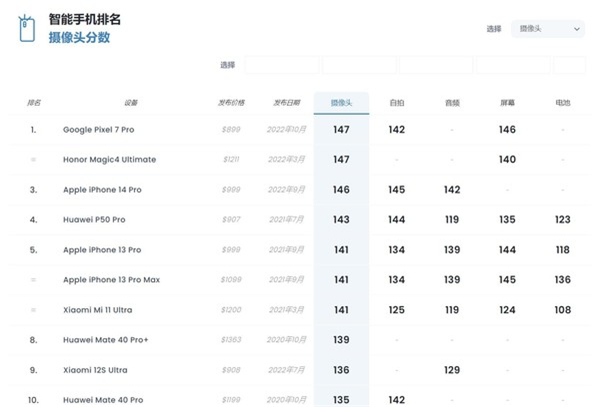Click the 设备 column header
Screen dimensions: 600x407
[x=131, y=103]
